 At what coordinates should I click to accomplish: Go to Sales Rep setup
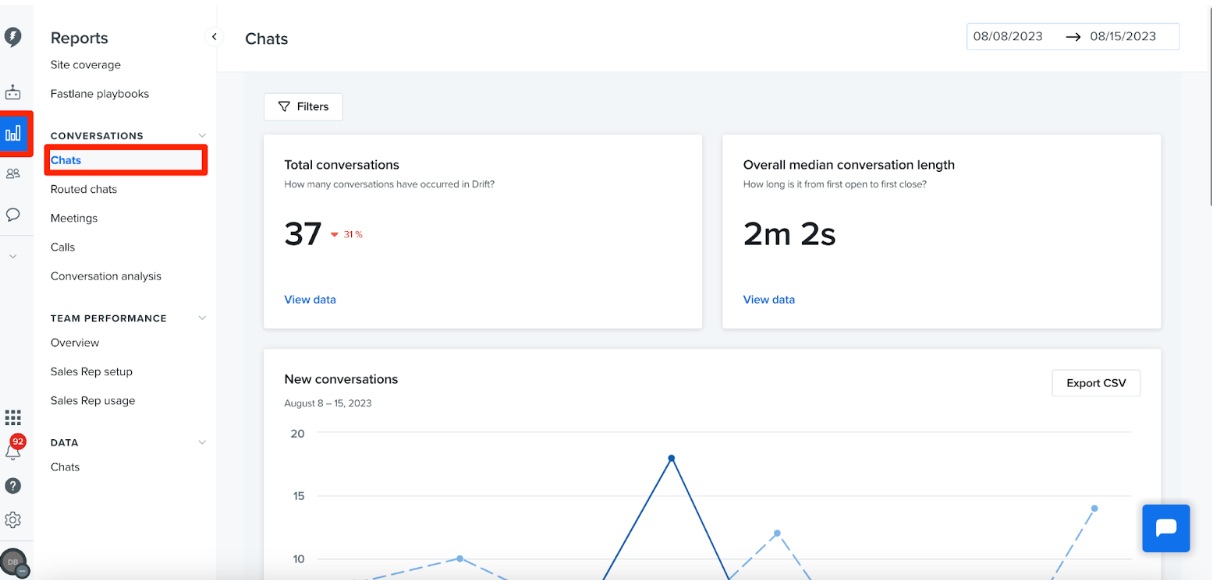click(x=91, y=372)
